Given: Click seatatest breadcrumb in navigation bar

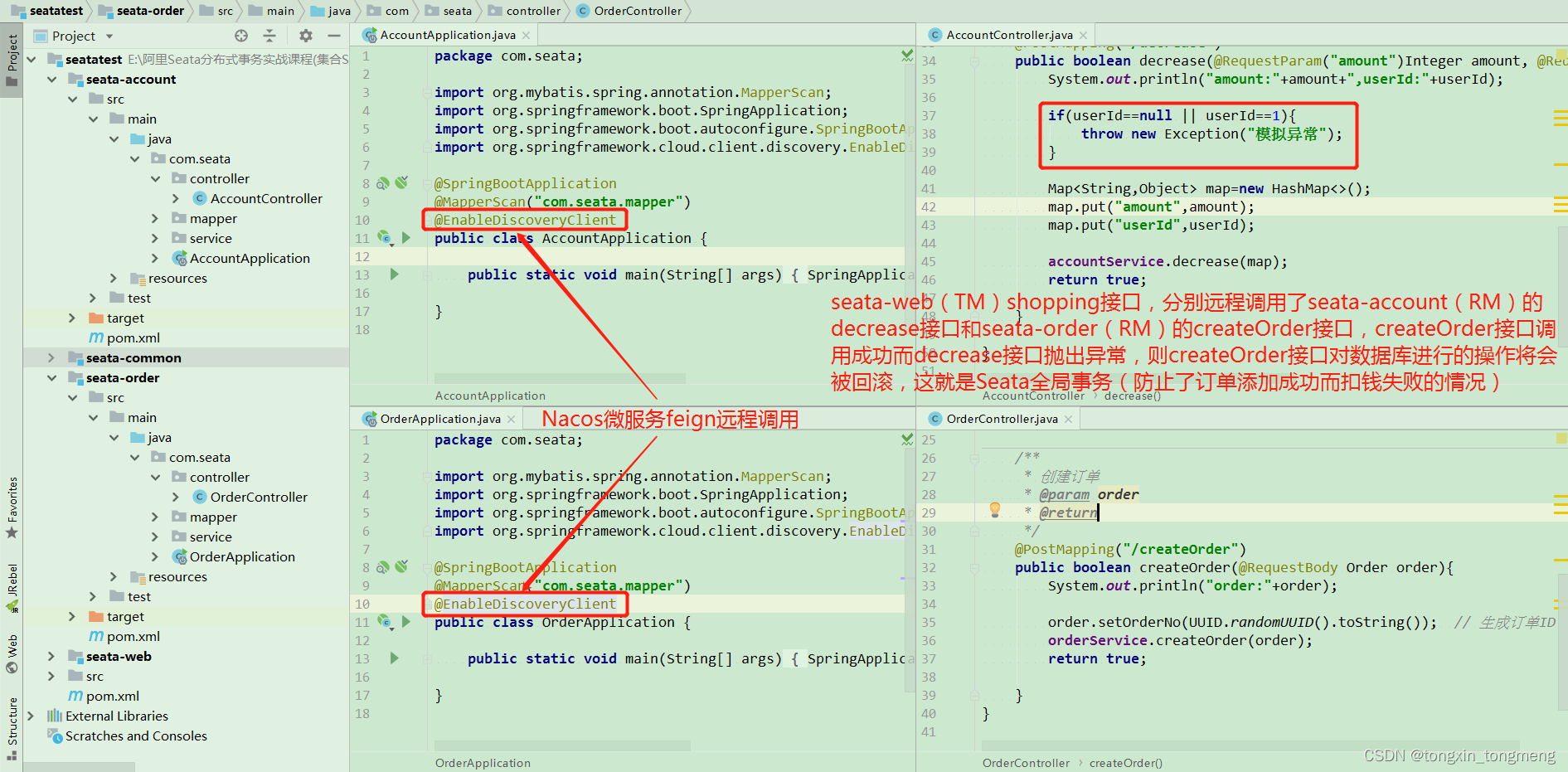Looking at the screenshot, I should coord(48,11).
